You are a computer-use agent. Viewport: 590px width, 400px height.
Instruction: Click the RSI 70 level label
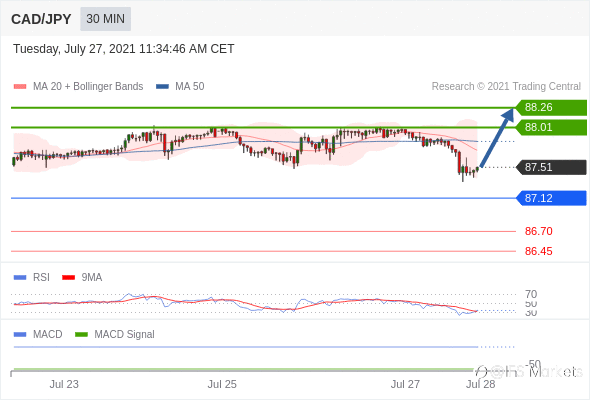[531, 294]
